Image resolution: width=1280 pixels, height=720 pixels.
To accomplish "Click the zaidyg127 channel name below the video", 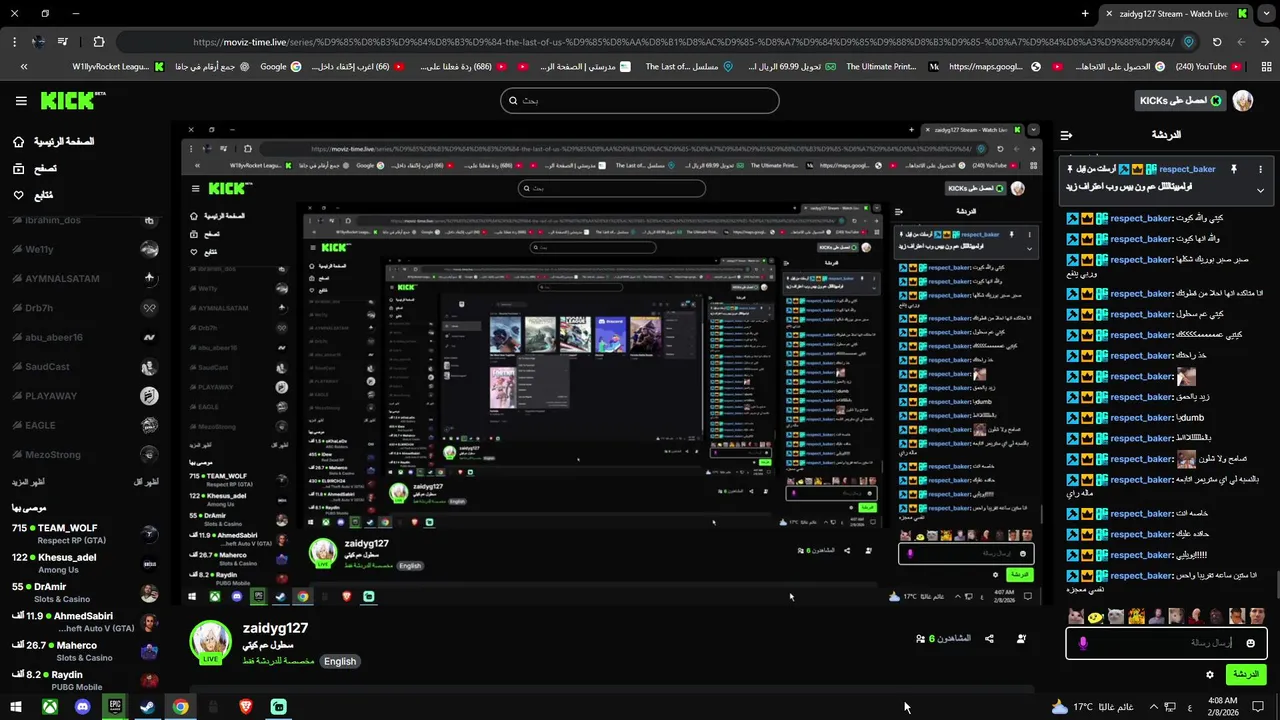I will coord(275,628).
